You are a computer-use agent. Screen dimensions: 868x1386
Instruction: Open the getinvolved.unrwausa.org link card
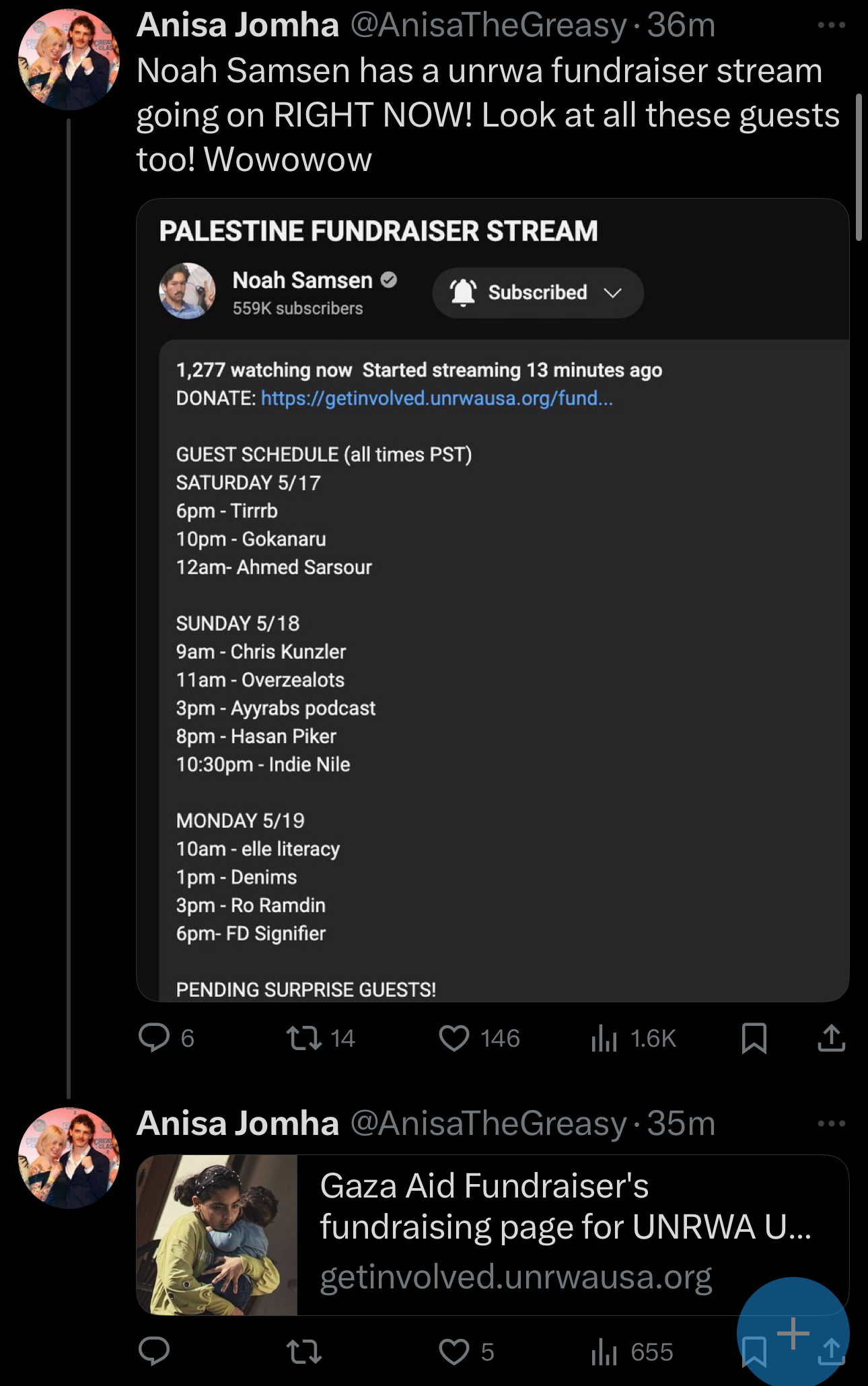[x=493, y=1235]
